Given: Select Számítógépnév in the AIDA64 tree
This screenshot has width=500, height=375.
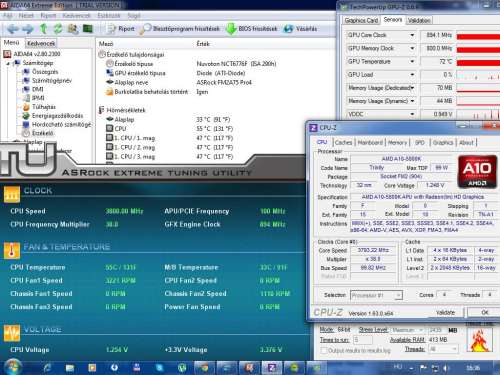Looking at the screenshot, I should click(x=47, y=80).
